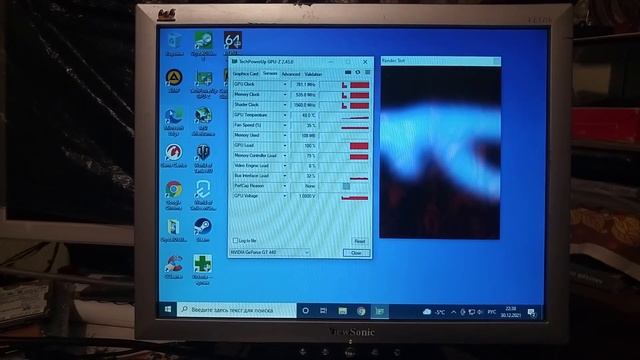Click Cortana circle taskbar icon
Image resolution: width=640 pixels, height=360 pixels.
tap(305, 311)
